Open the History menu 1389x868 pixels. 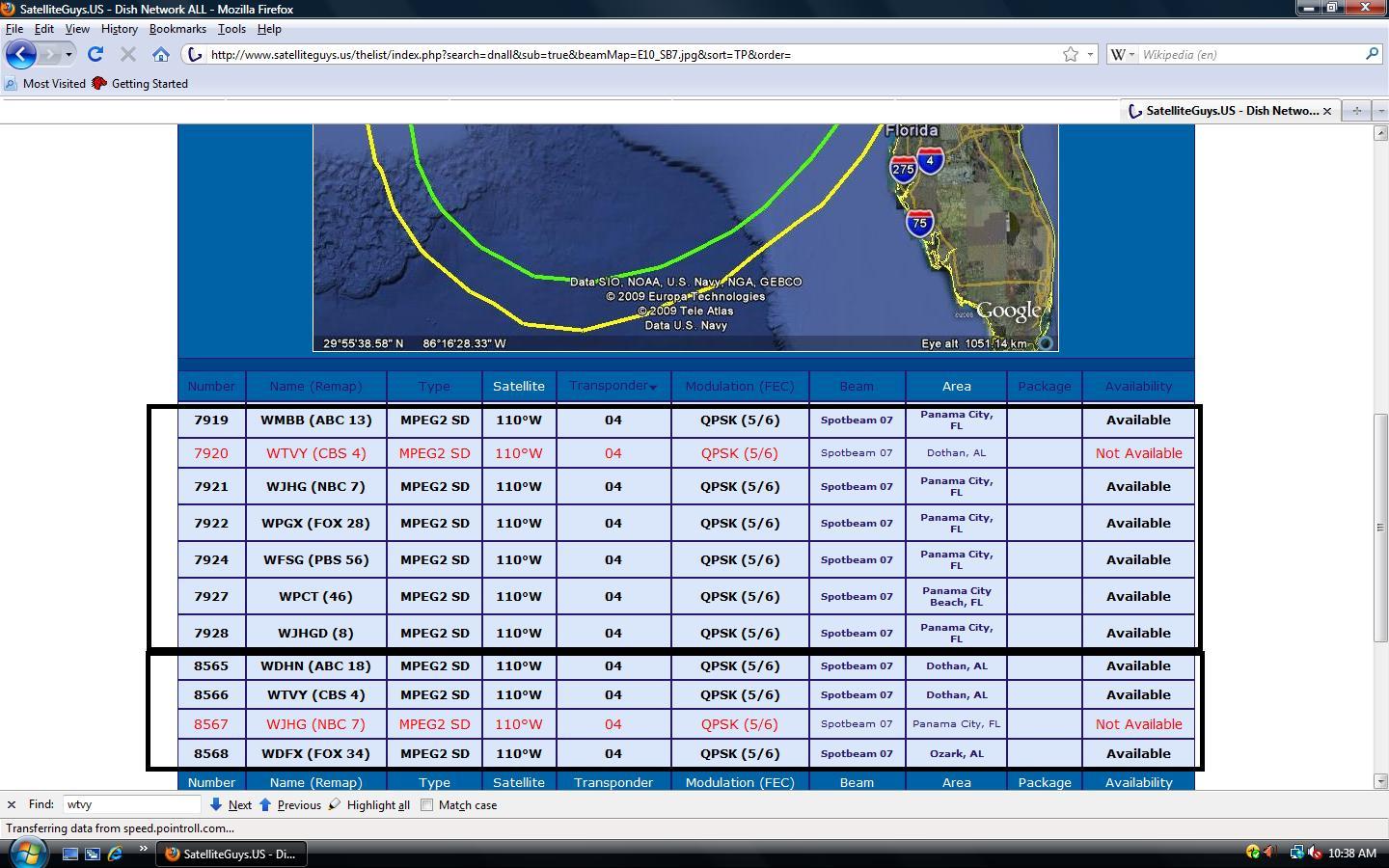click(x=120, y=29)
